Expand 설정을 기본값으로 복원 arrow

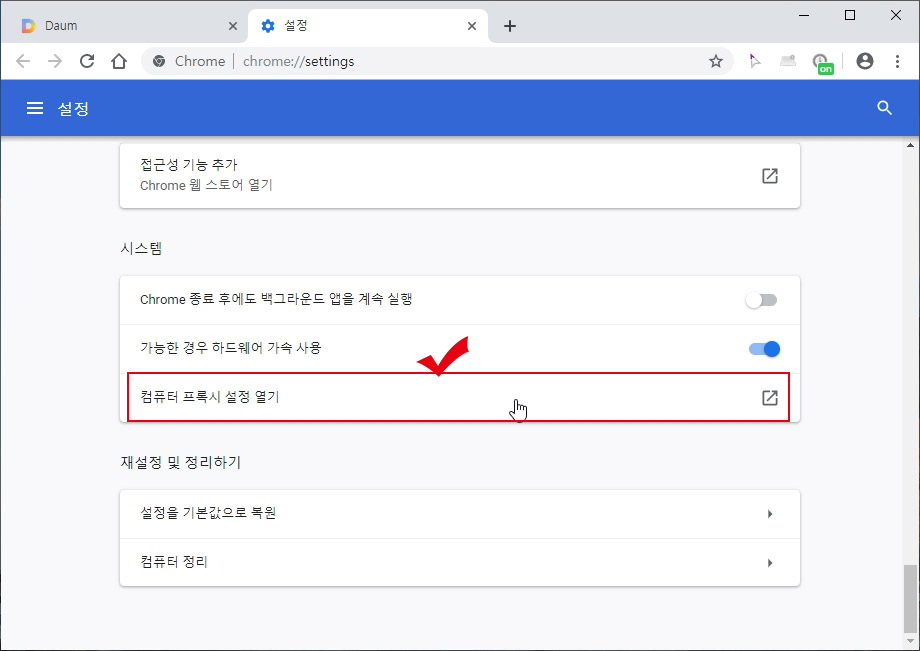click(770, 514)
